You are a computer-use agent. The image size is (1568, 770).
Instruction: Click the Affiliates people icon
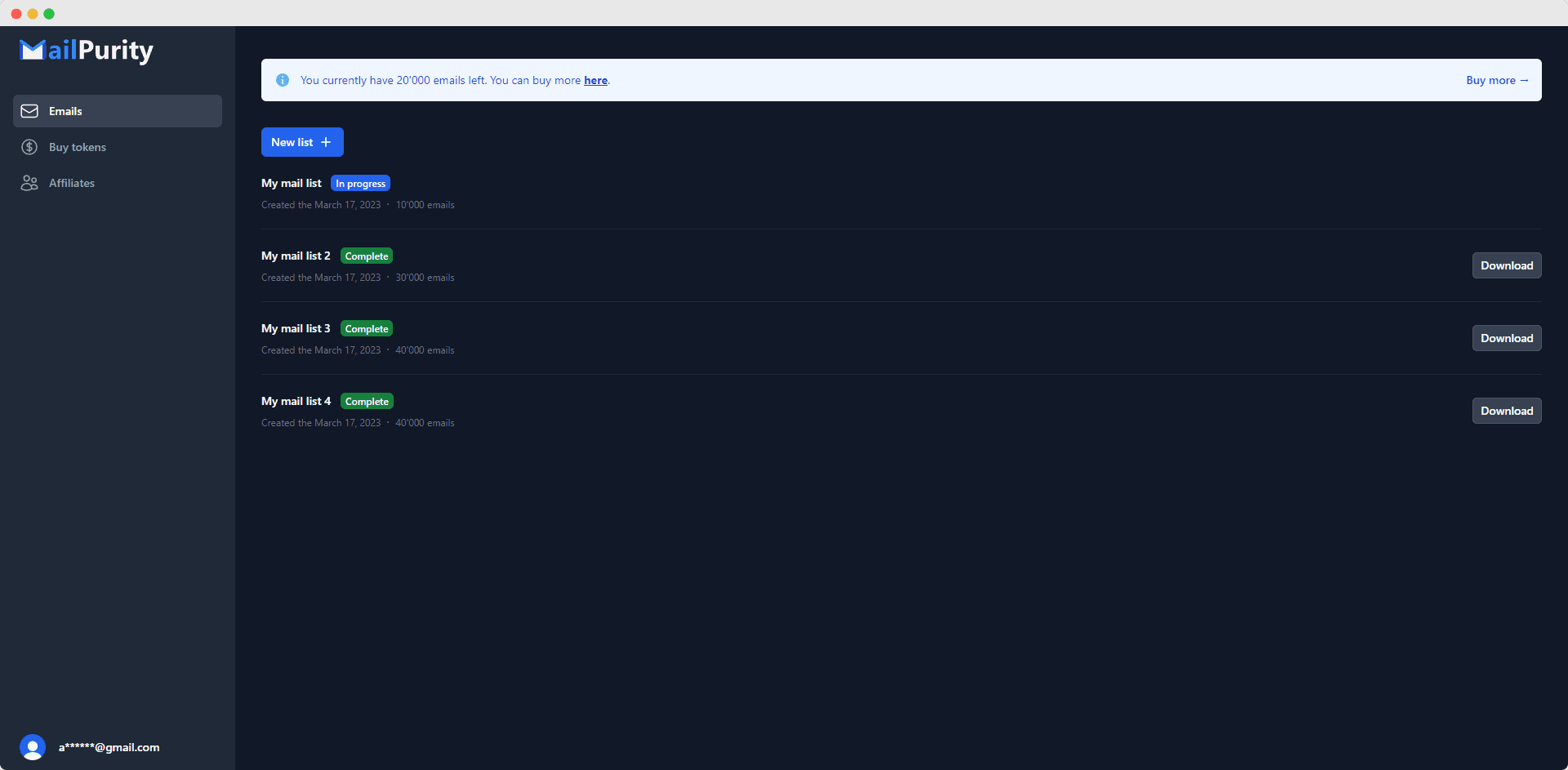(x=29, y=183)
